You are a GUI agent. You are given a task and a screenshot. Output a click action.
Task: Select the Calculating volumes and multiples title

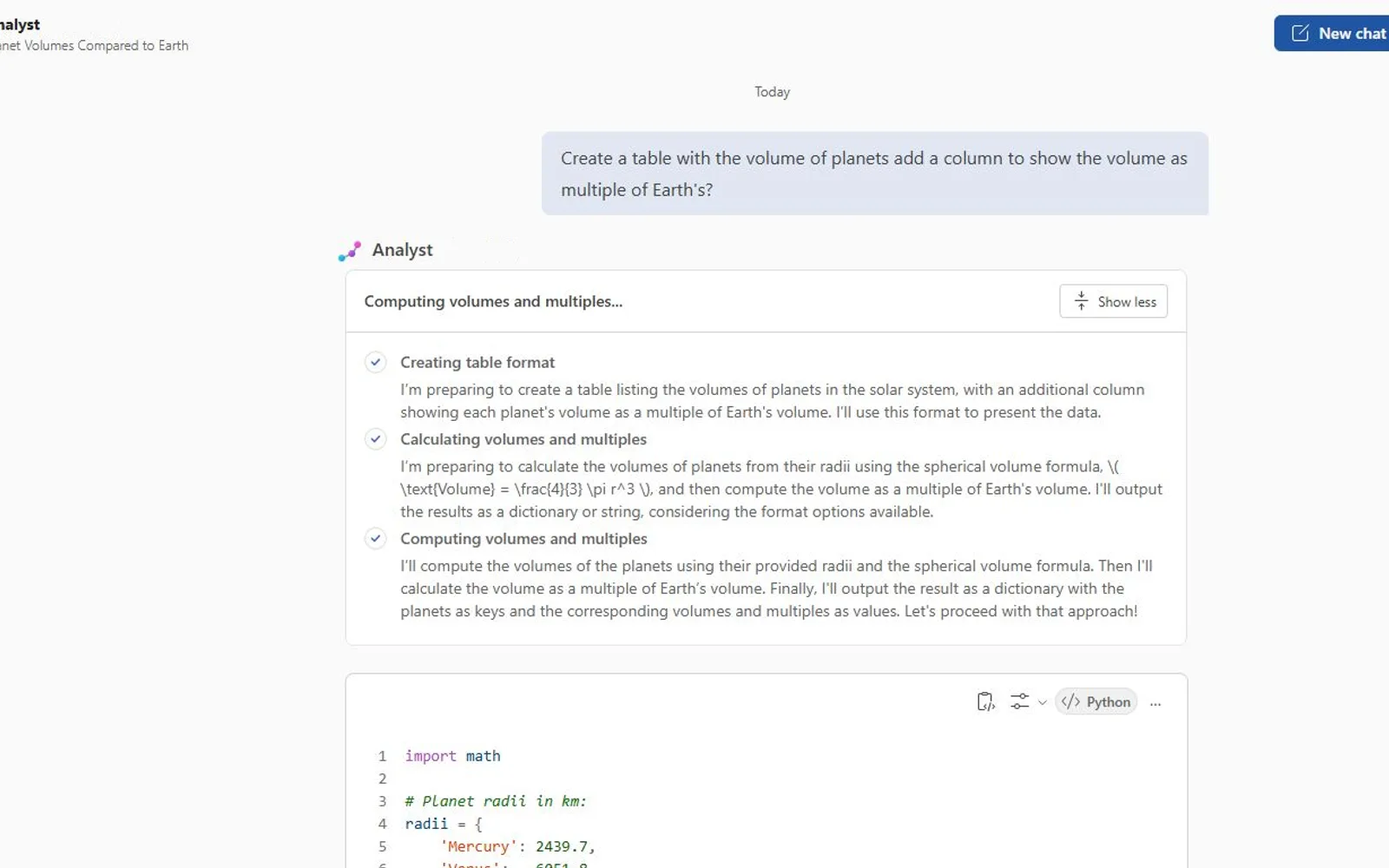(523, 439)
